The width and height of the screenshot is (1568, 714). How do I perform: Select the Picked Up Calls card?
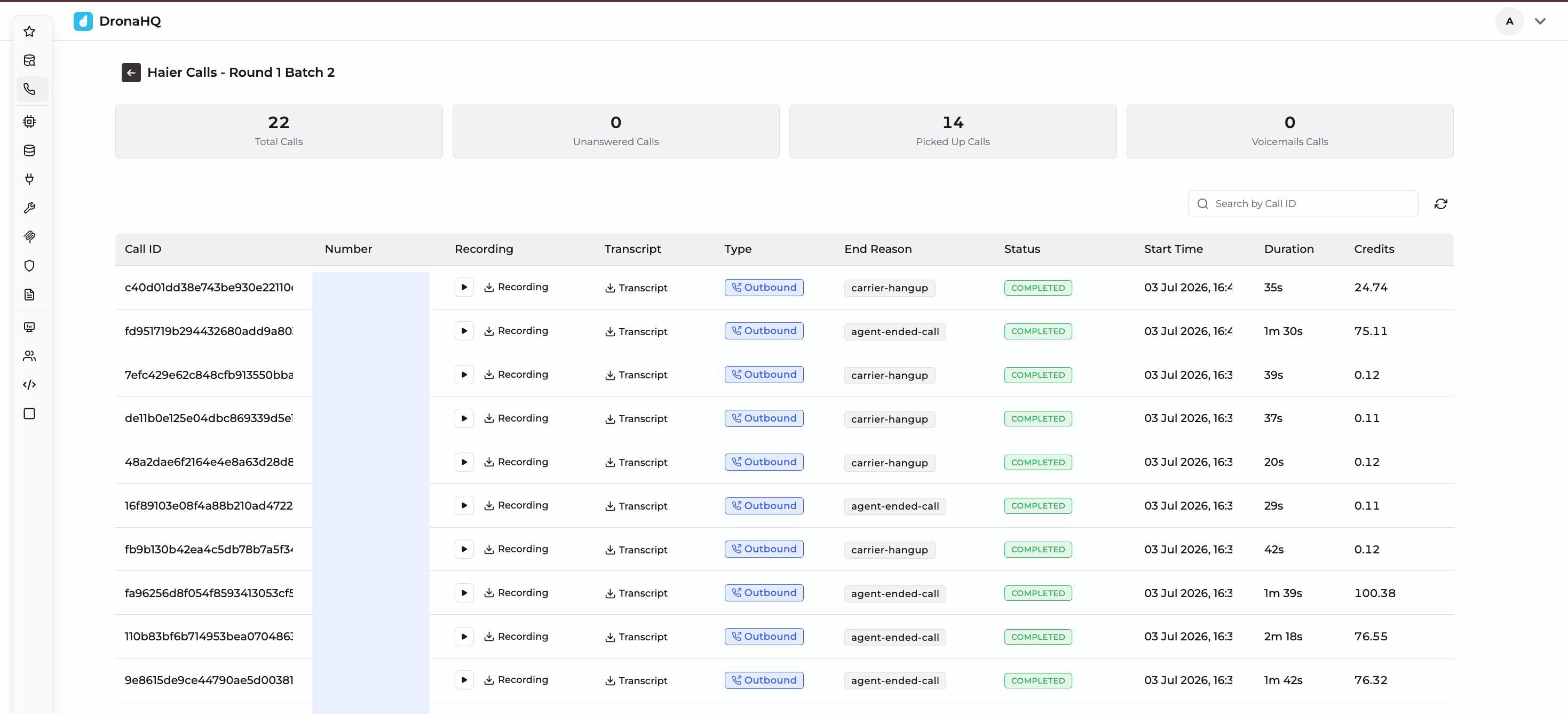[x=953, y=131]
